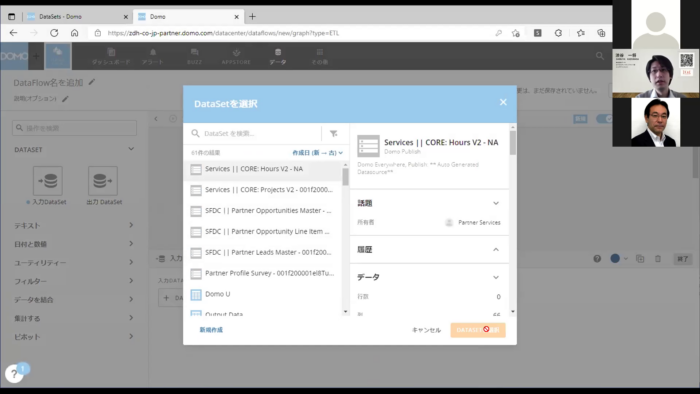The image size is (700, 394).
Task: Select the 入力DataSet tile icon
Action: pos(48,181)
